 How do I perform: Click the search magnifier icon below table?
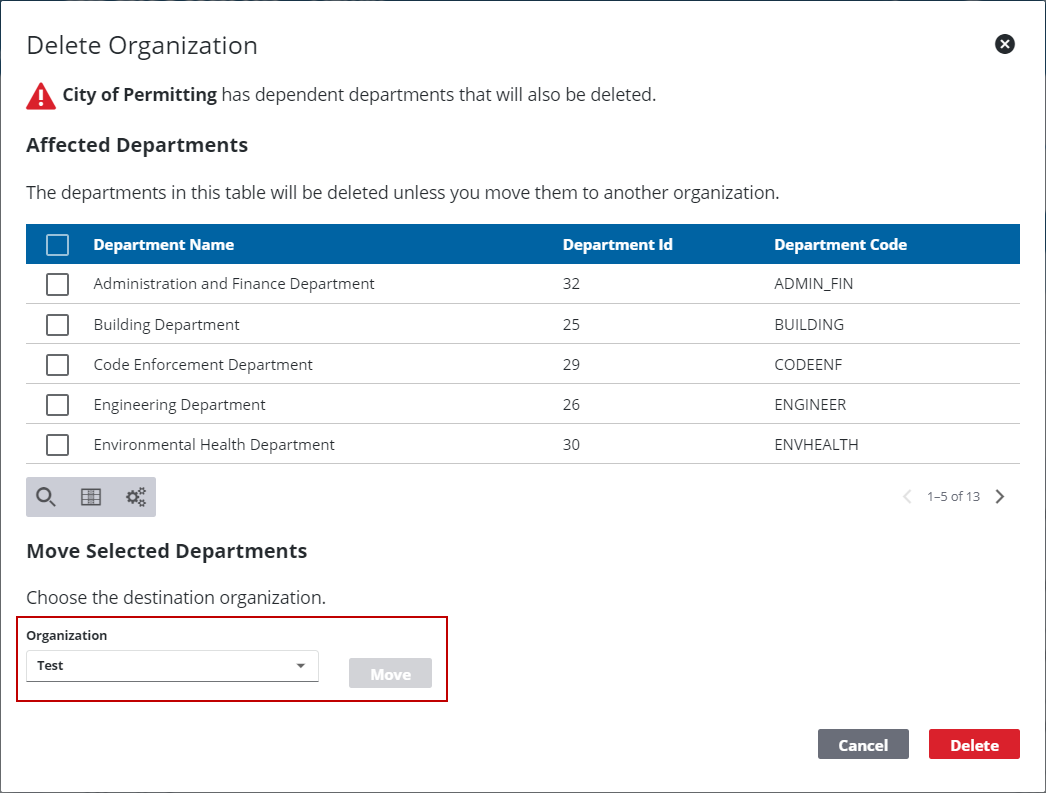point(46,496)
